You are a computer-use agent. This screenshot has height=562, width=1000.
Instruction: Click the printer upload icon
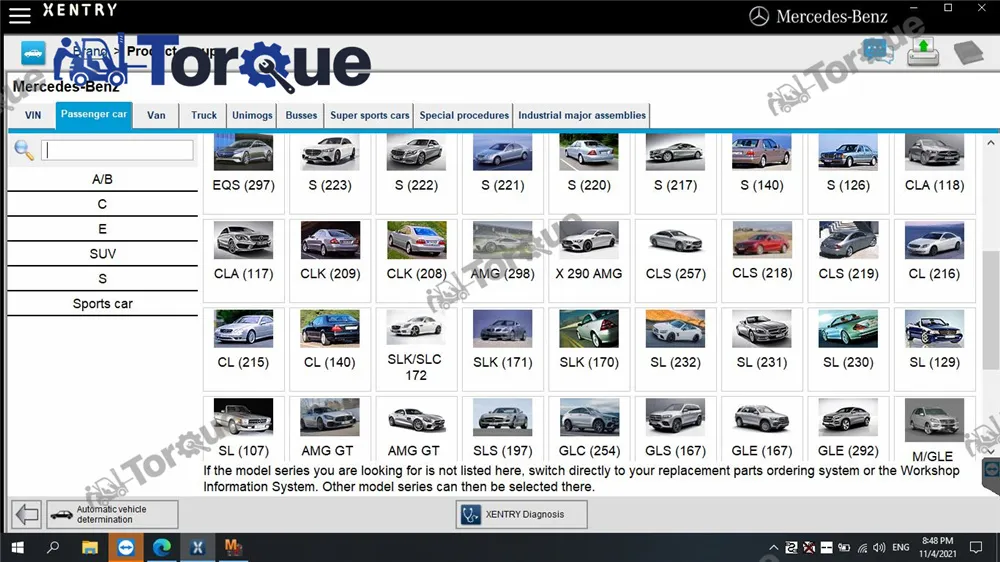[923, 52]
